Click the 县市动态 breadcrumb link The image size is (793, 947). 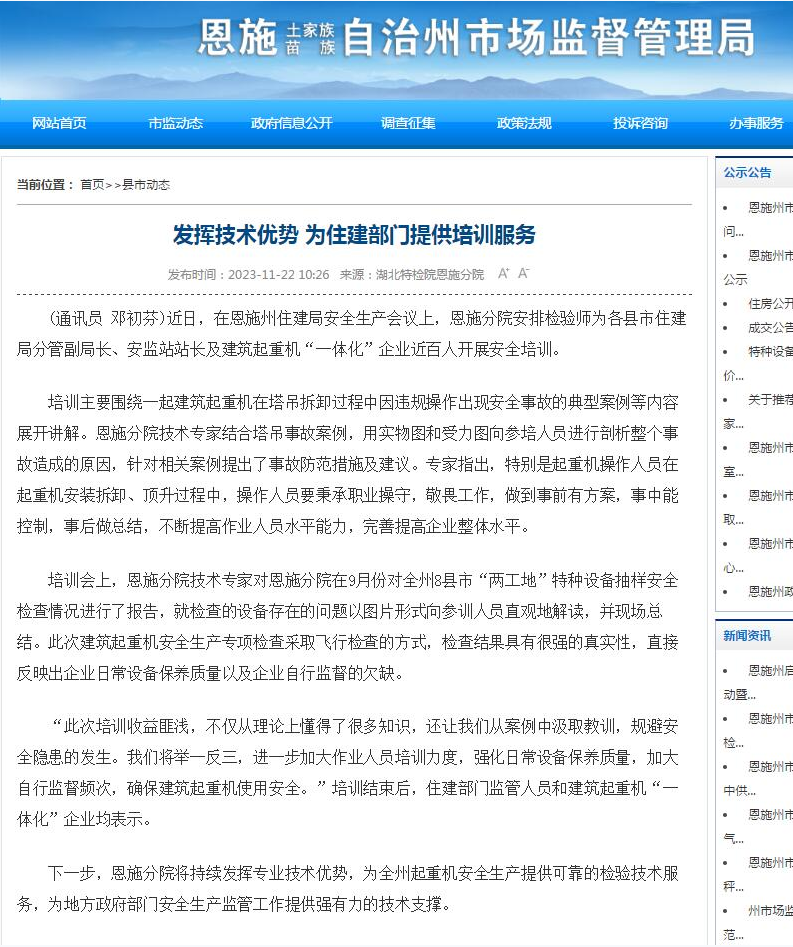click(x=146, y=185)
